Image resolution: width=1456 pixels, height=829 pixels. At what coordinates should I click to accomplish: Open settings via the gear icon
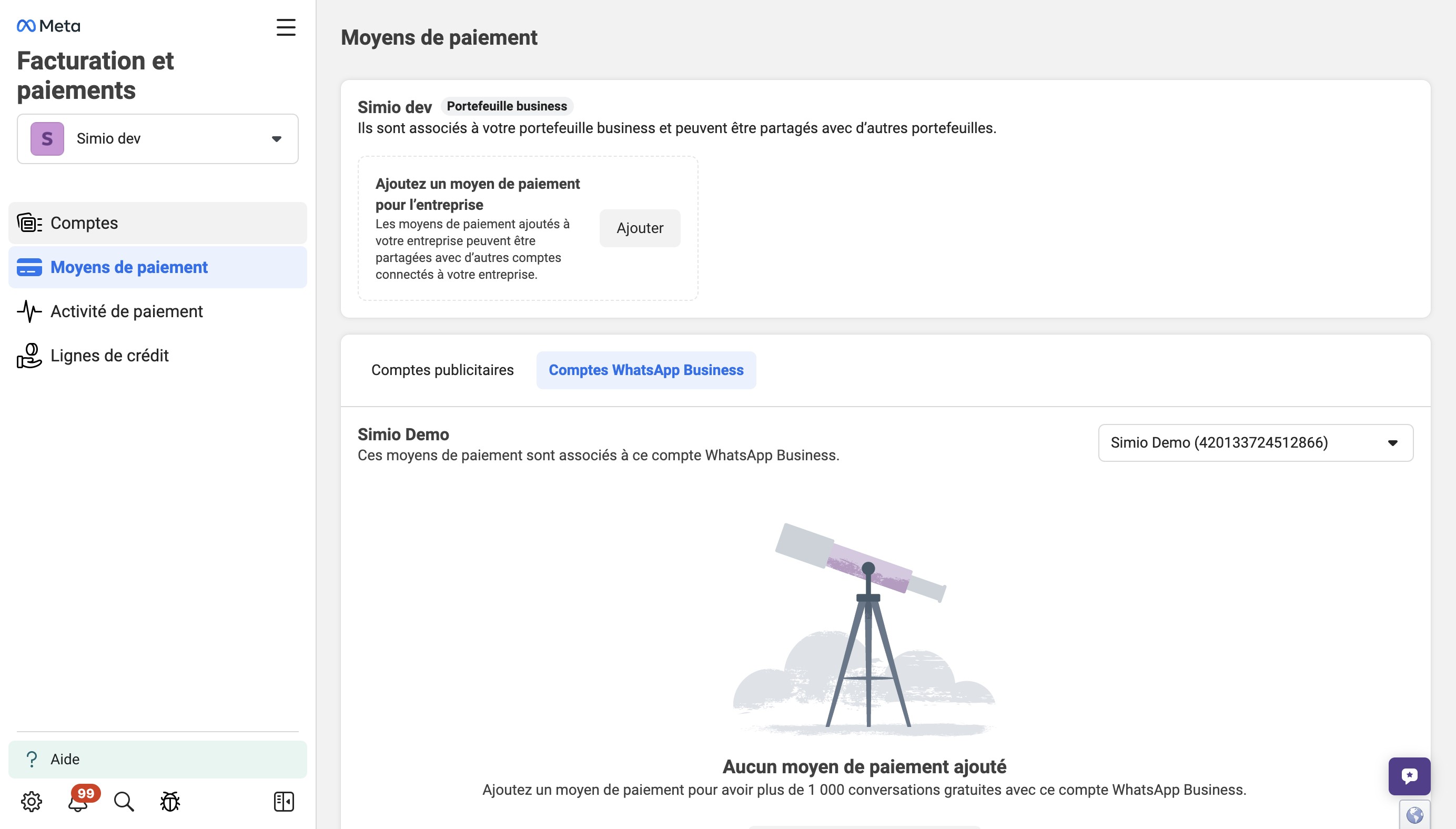tap(32, 802)
